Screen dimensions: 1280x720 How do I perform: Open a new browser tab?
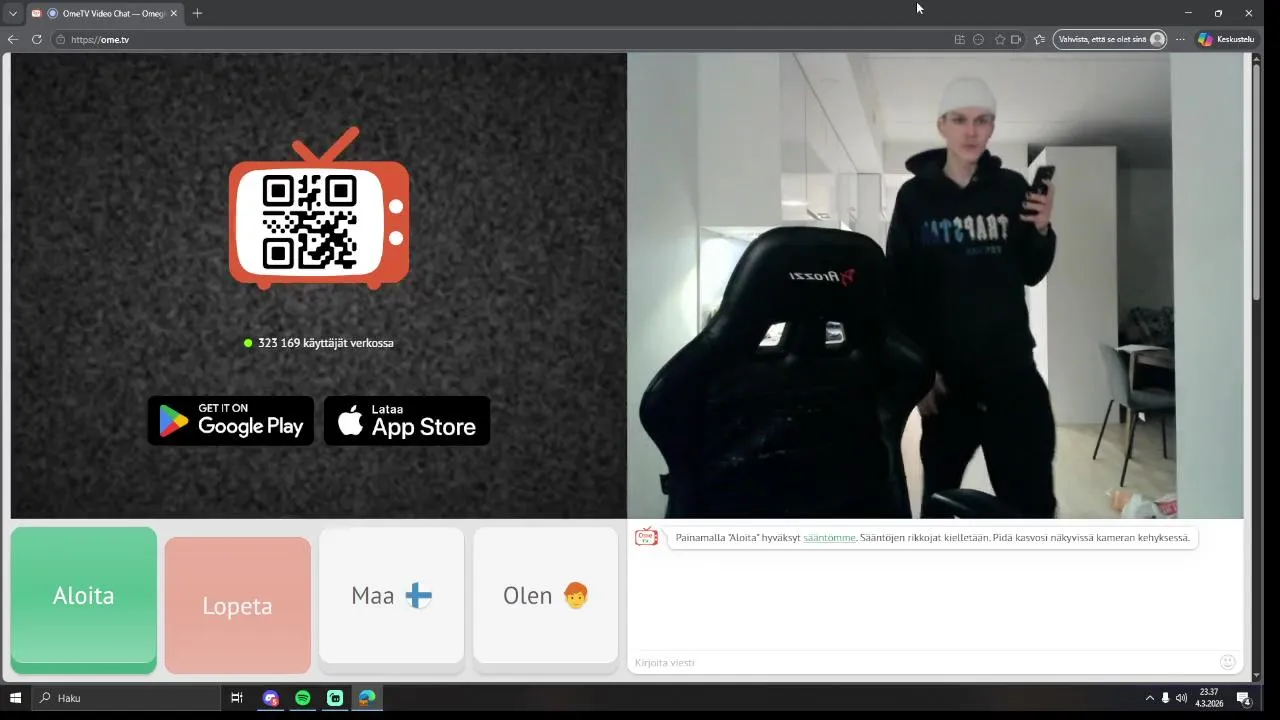[197, 13]
